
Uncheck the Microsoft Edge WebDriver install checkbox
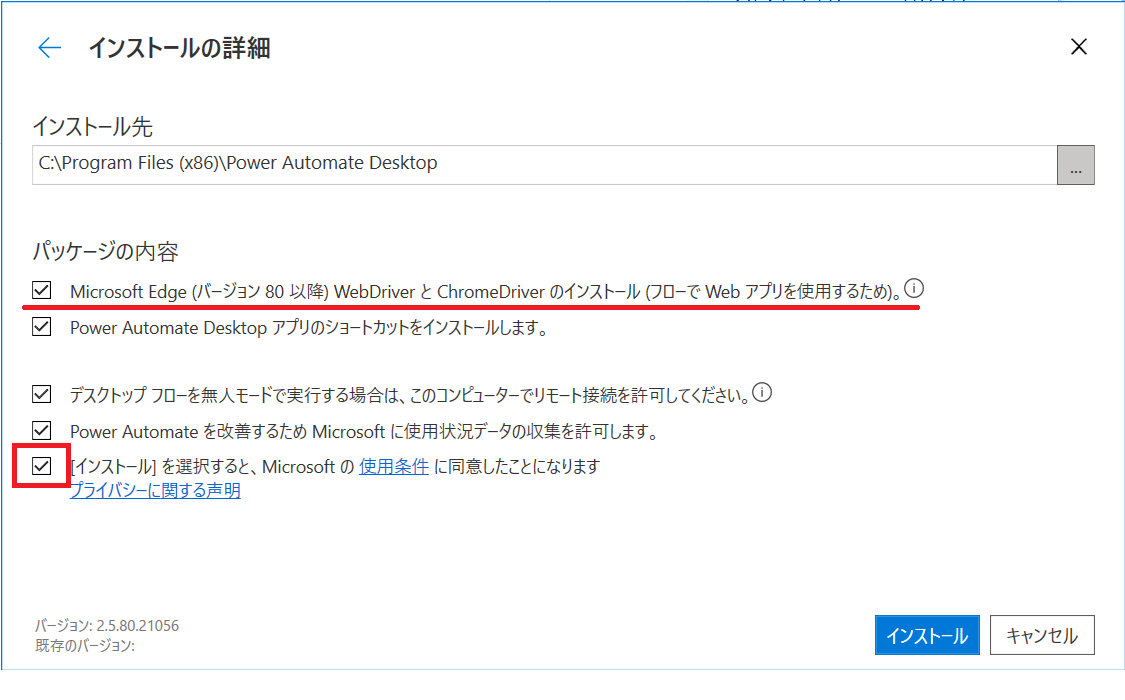pyautogui.click(x=42, y=290)
